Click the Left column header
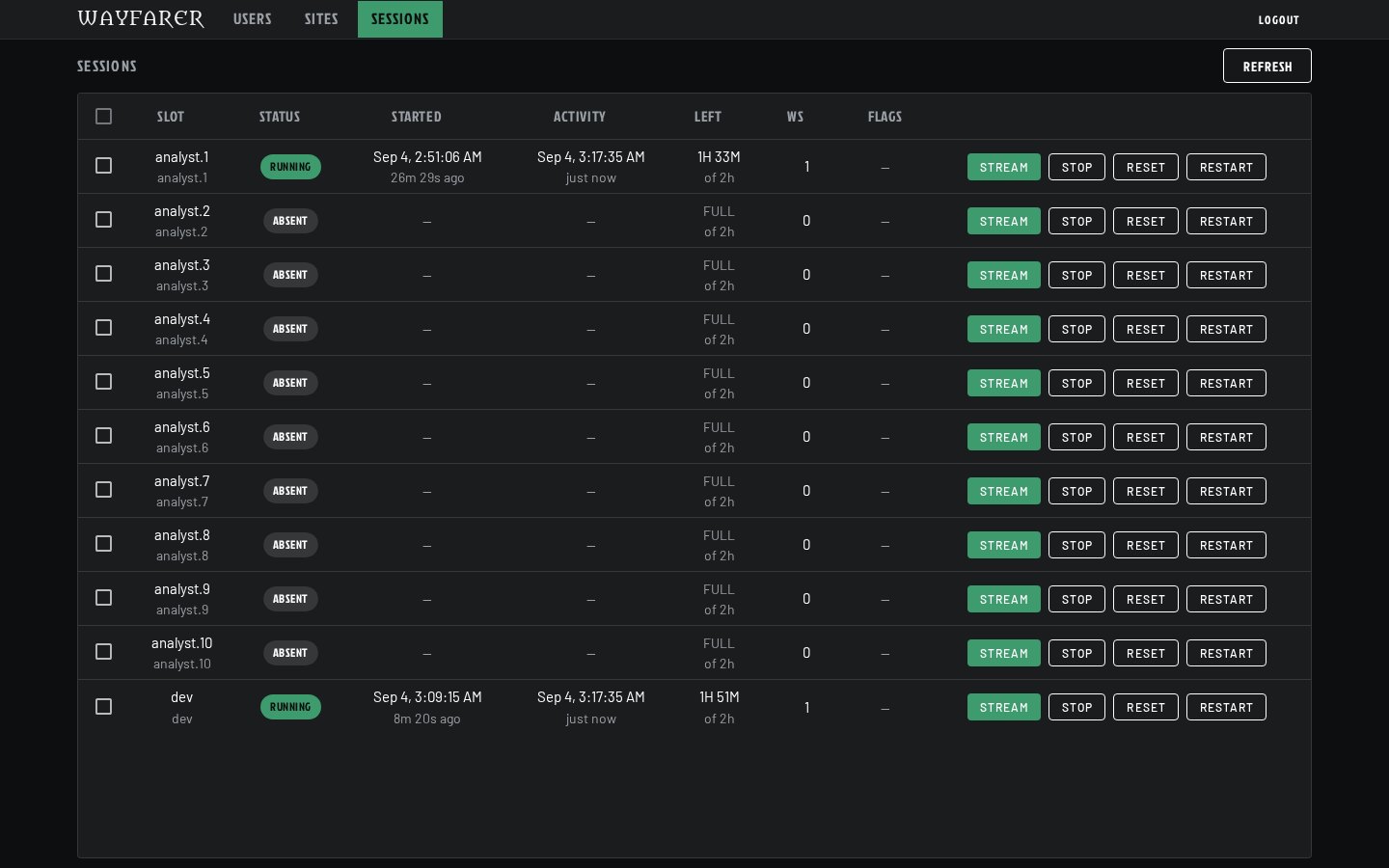 708,117
